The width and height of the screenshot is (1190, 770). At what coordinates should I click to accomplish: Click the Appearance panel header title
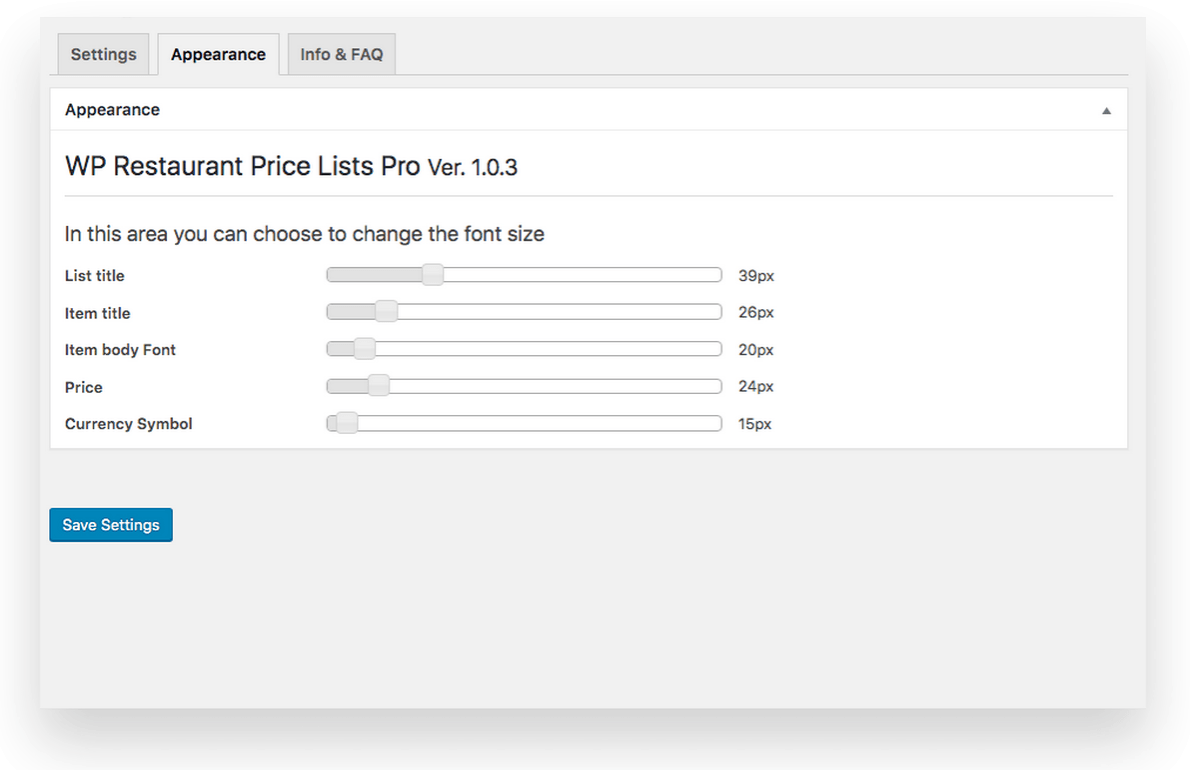click(112, 110)
